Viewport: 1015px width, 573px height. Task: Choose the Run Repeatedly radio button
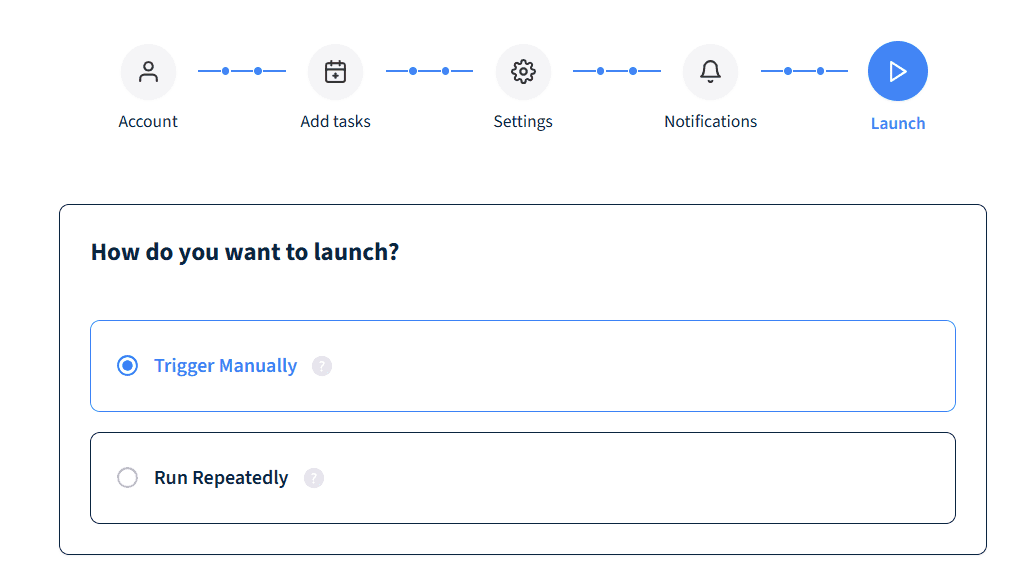[127, 478]
